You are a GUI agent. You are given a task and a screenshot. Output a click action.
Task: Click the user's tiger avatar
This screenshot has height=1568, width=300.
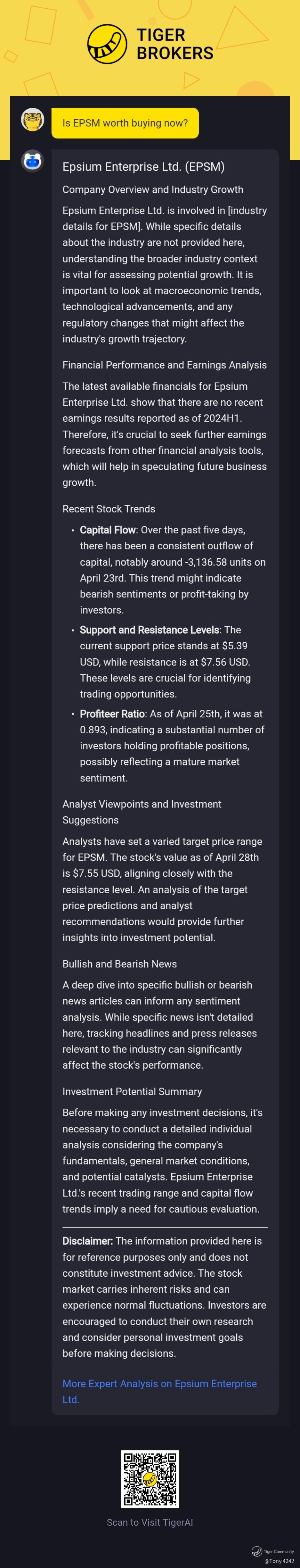(x=32, y=120)
